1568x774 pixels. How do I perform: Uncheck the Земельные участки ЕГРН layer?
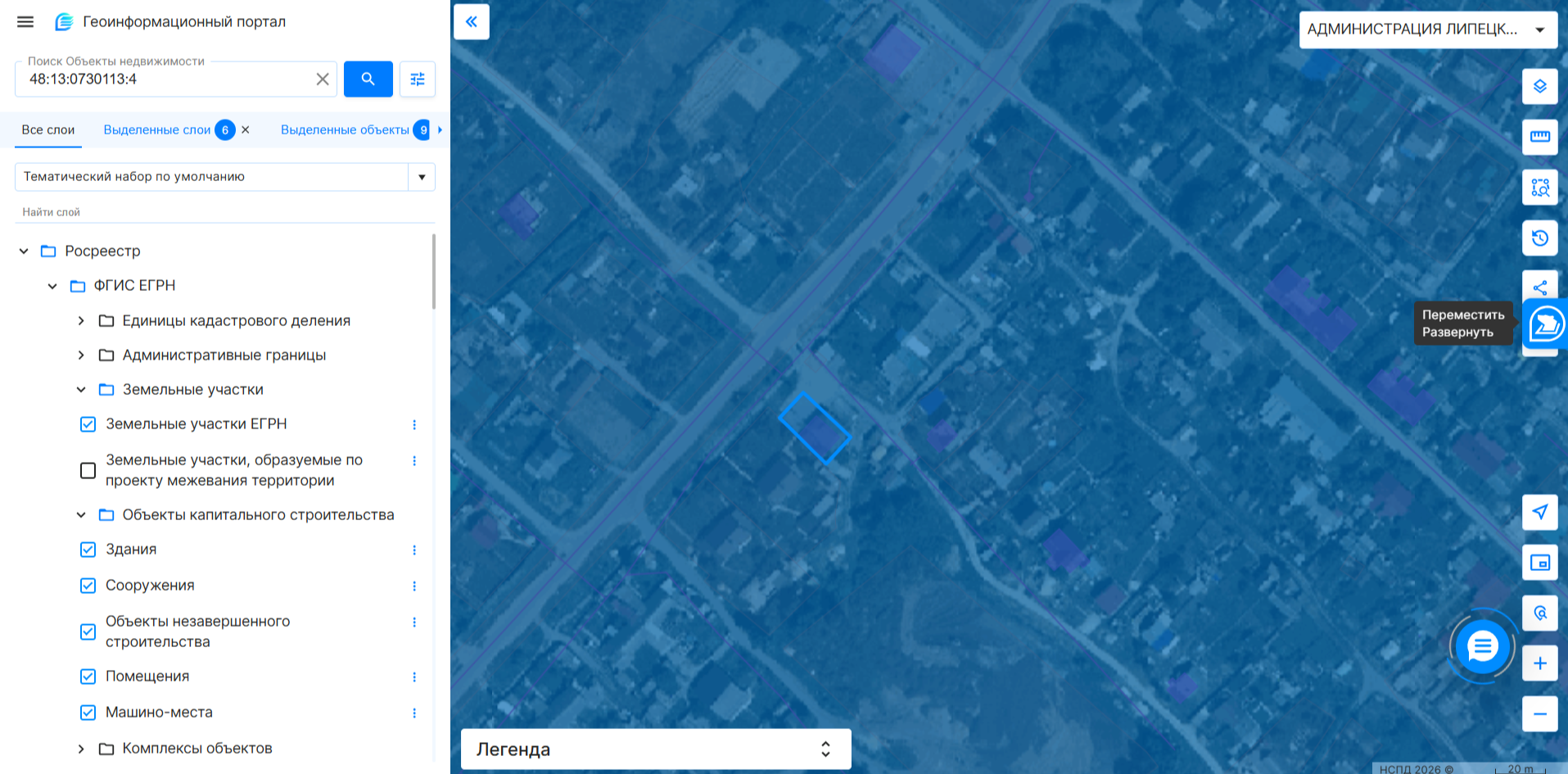pyautogui.click(x=88, y=424)
